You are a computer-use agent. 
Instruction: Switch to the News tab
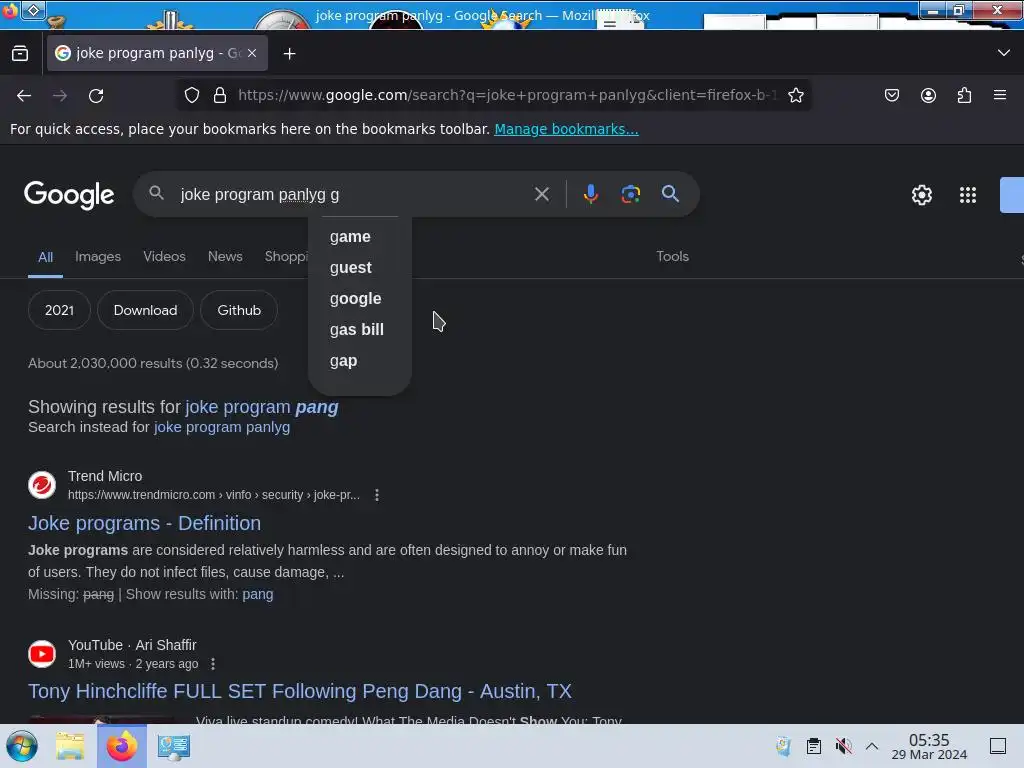(225, 256)
